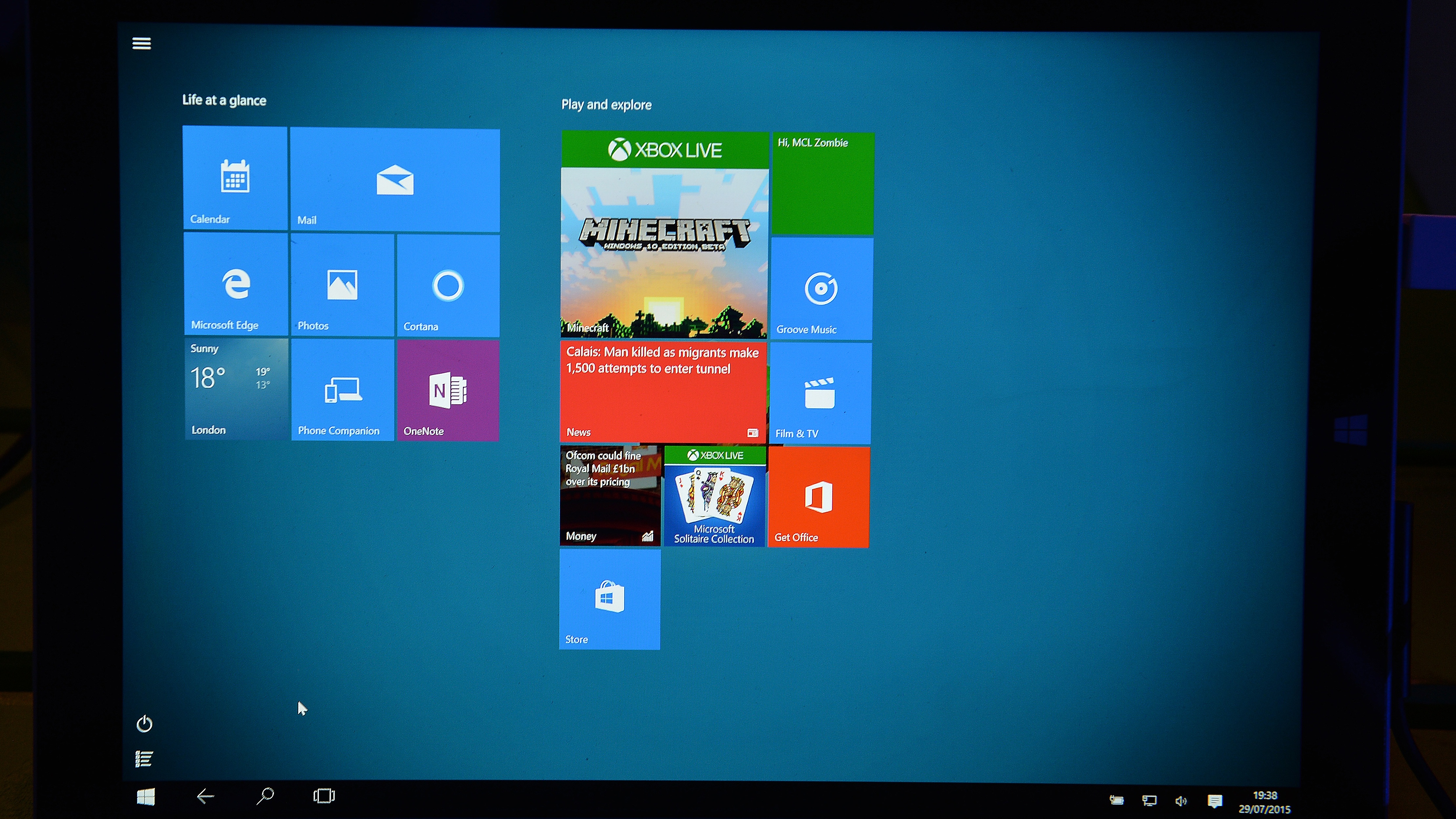Open the Groove Music tile
This screenshot has width=1456, height=819.
click(x=822, y=289)
